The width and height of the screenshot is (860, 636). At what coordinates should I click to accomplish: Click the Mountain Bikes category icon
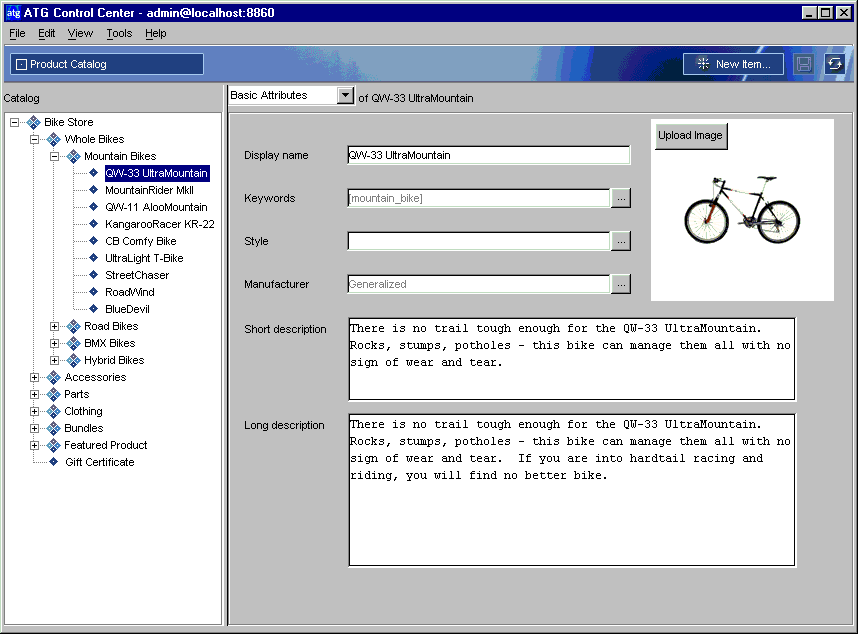pyautogui.click(x=73, y=156)
